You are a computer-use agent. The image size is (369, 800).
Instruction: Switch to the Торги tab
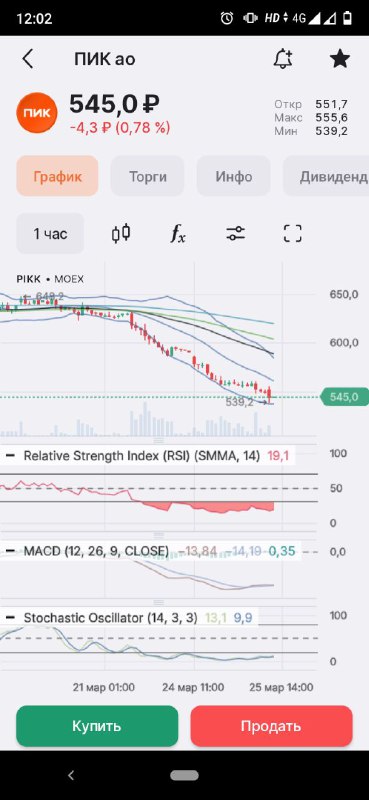(147, 176)
